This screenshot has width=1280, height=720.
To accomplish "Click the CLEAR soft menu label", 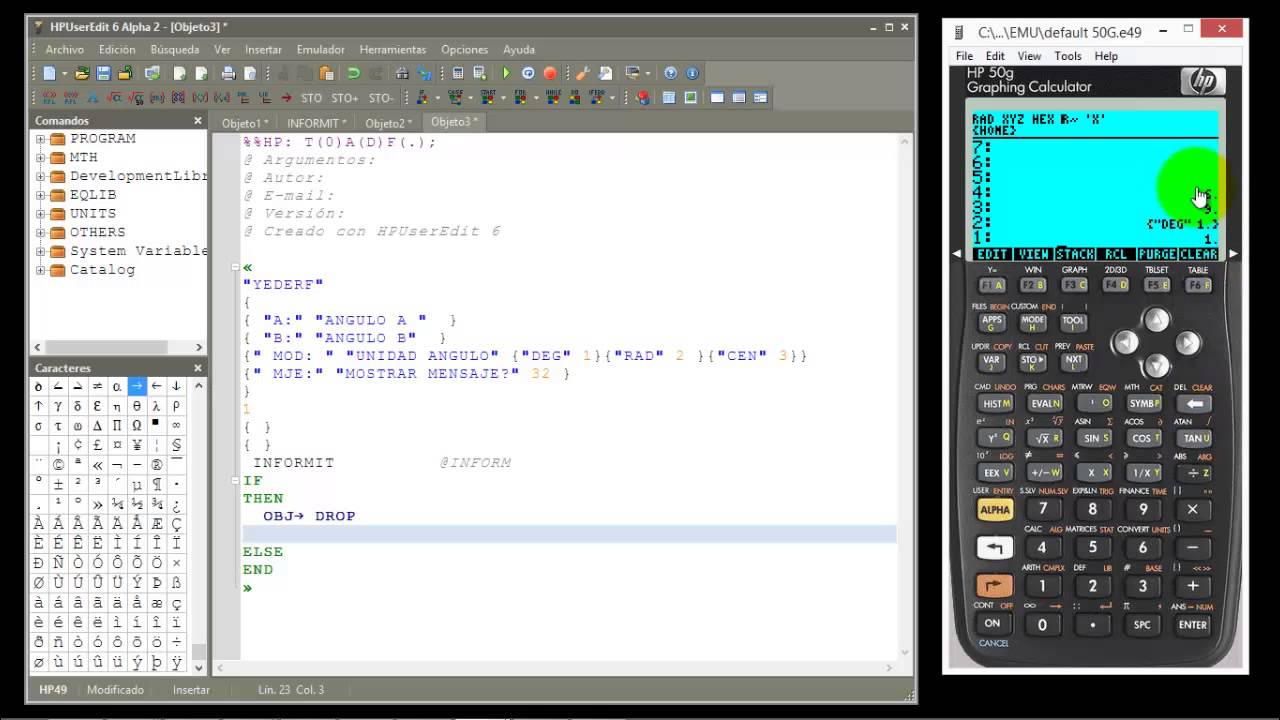I will 1198,254.
